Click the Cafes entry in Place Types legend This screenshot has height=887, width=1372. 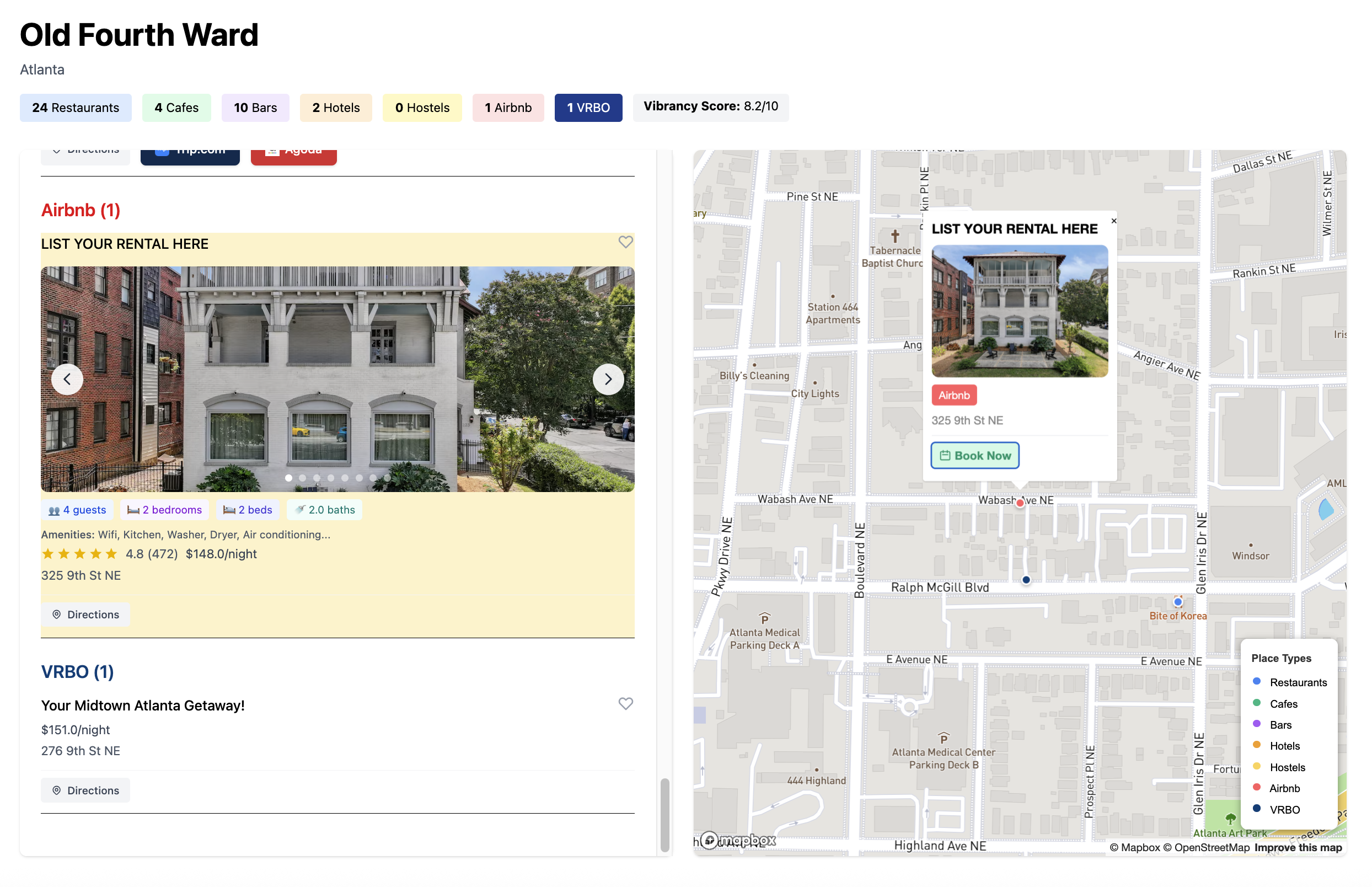point(1276,704)
